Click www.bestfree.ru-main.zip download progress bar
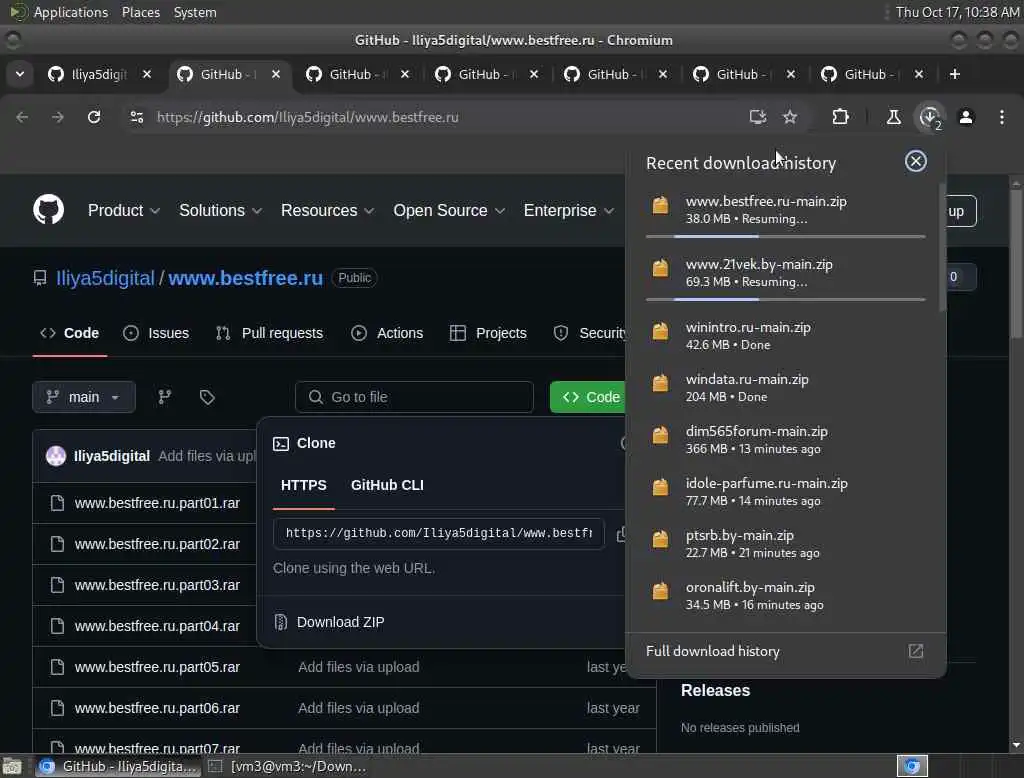 pos(786,236)
